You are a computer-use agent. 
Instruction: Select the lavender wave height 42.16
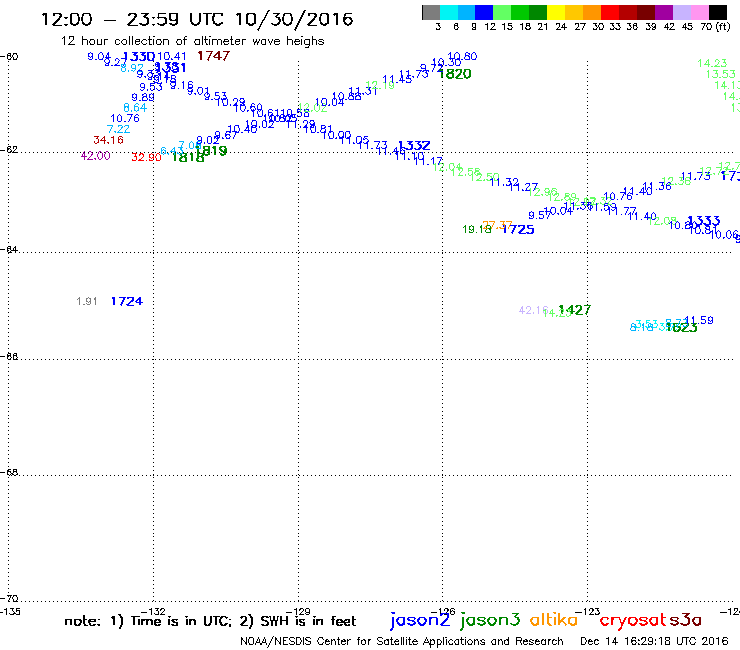point(533,310)
